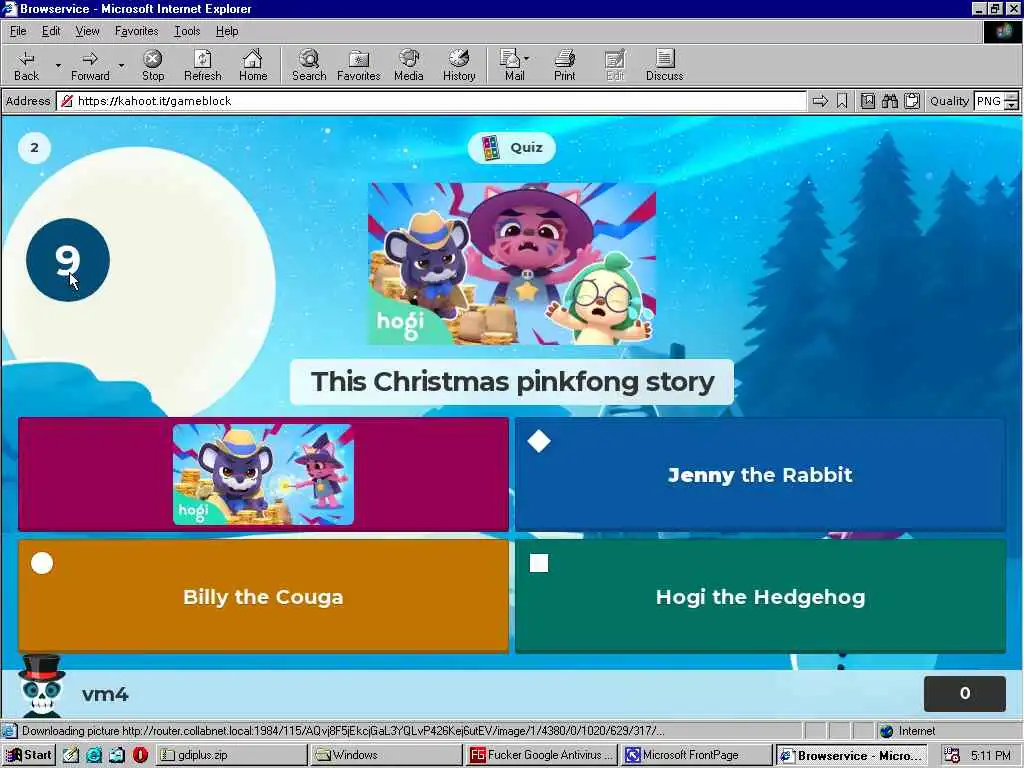Choose the red image answer tile
Viewport: 1024px width, 768px height.
pyautogui.click(x=263, y=474)
